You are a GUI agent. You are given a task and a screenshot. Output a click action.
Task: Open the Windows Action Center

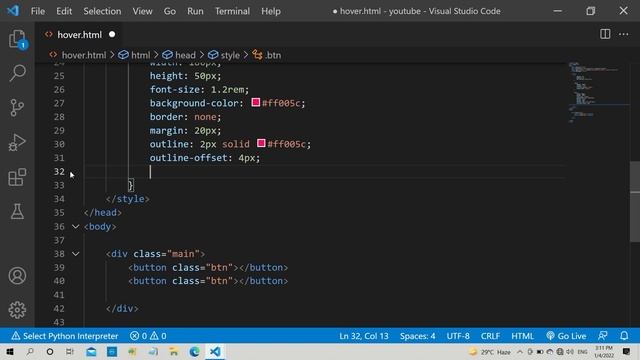pos(626,352)
